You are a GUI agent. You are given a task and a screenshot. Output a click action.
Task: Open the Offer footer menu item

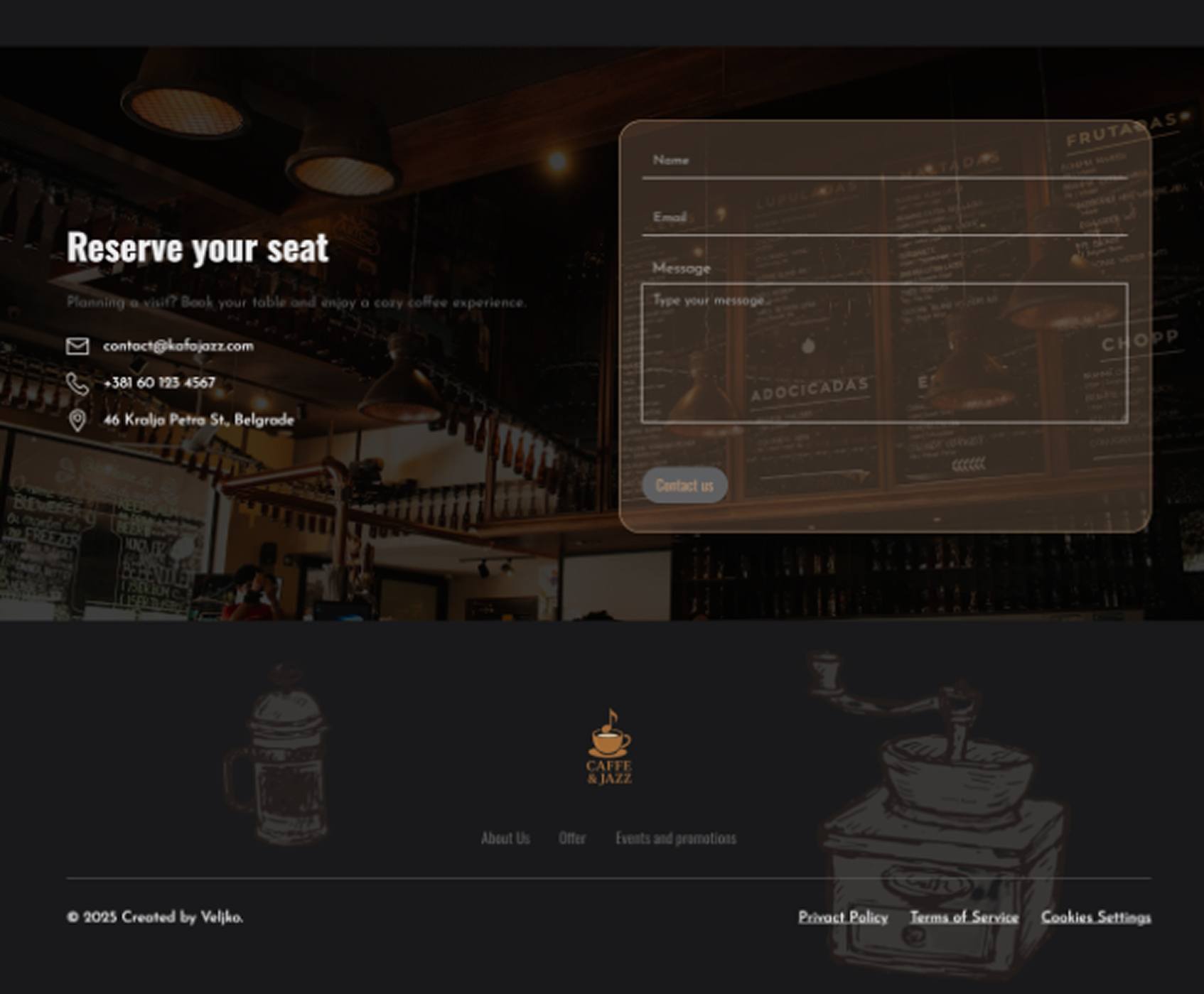pos(572,838)
